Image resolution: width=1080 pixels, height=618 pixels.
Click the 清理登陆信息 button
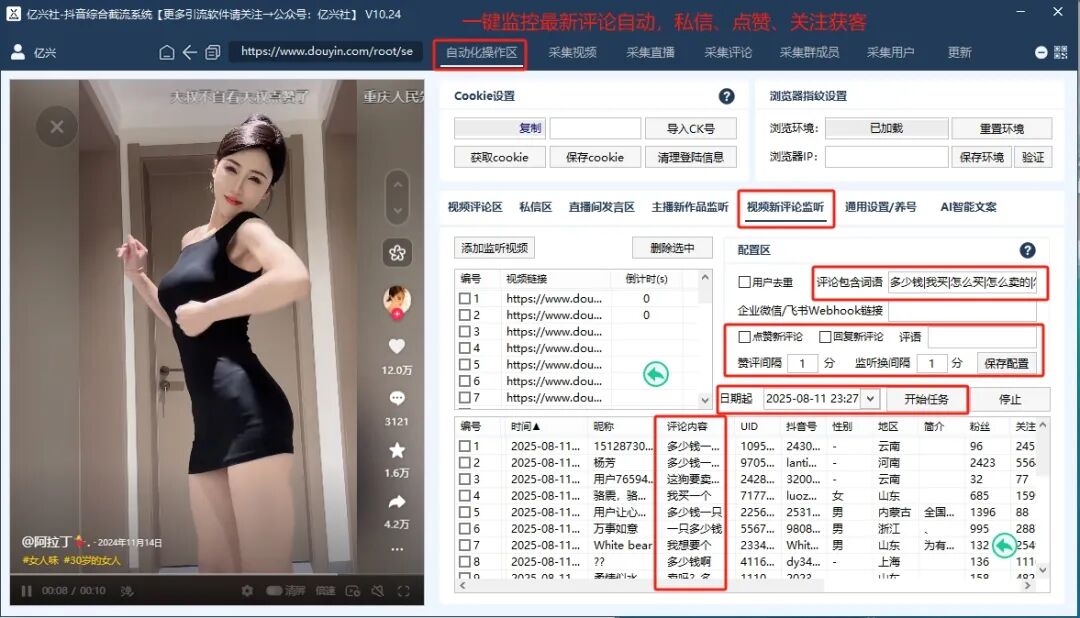691,157
